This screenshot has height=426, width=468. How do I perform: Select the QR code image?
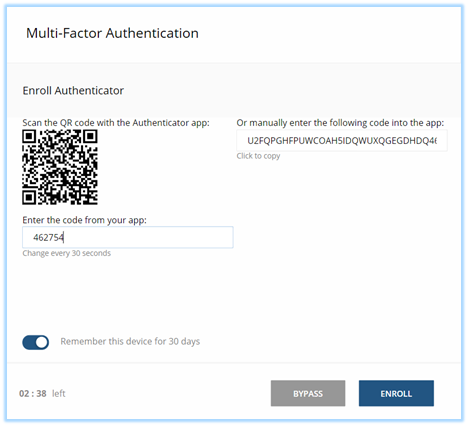tap(60, 167)
